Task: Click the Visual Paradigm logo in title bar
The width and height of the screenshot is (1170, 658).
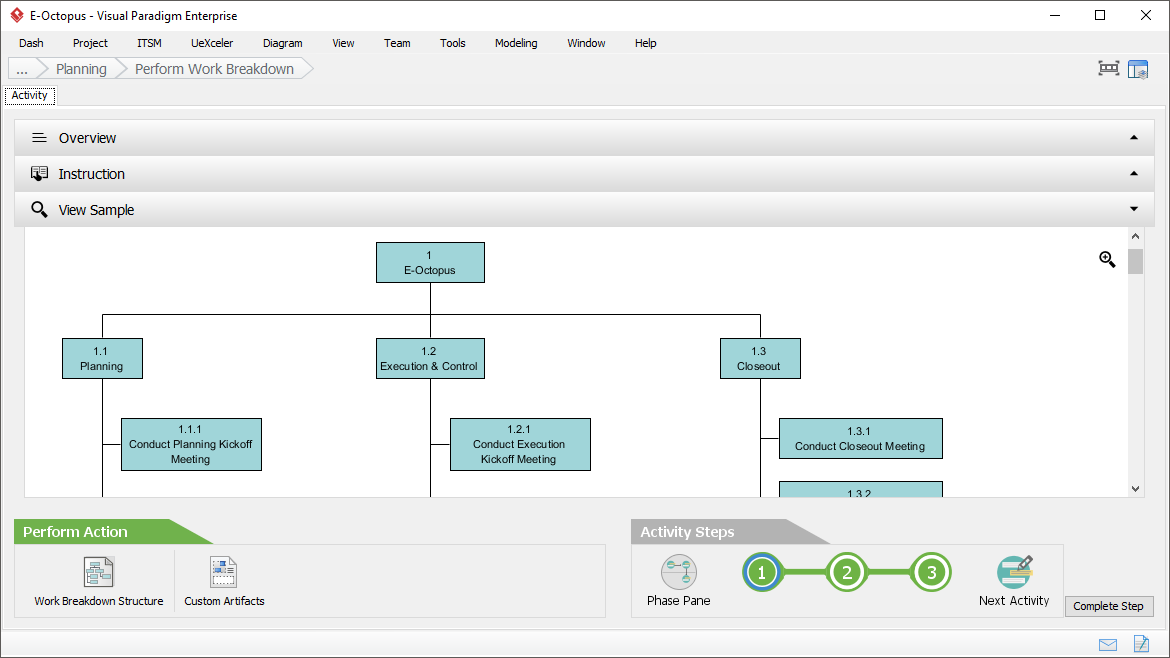Action: (x=16, y=15)
